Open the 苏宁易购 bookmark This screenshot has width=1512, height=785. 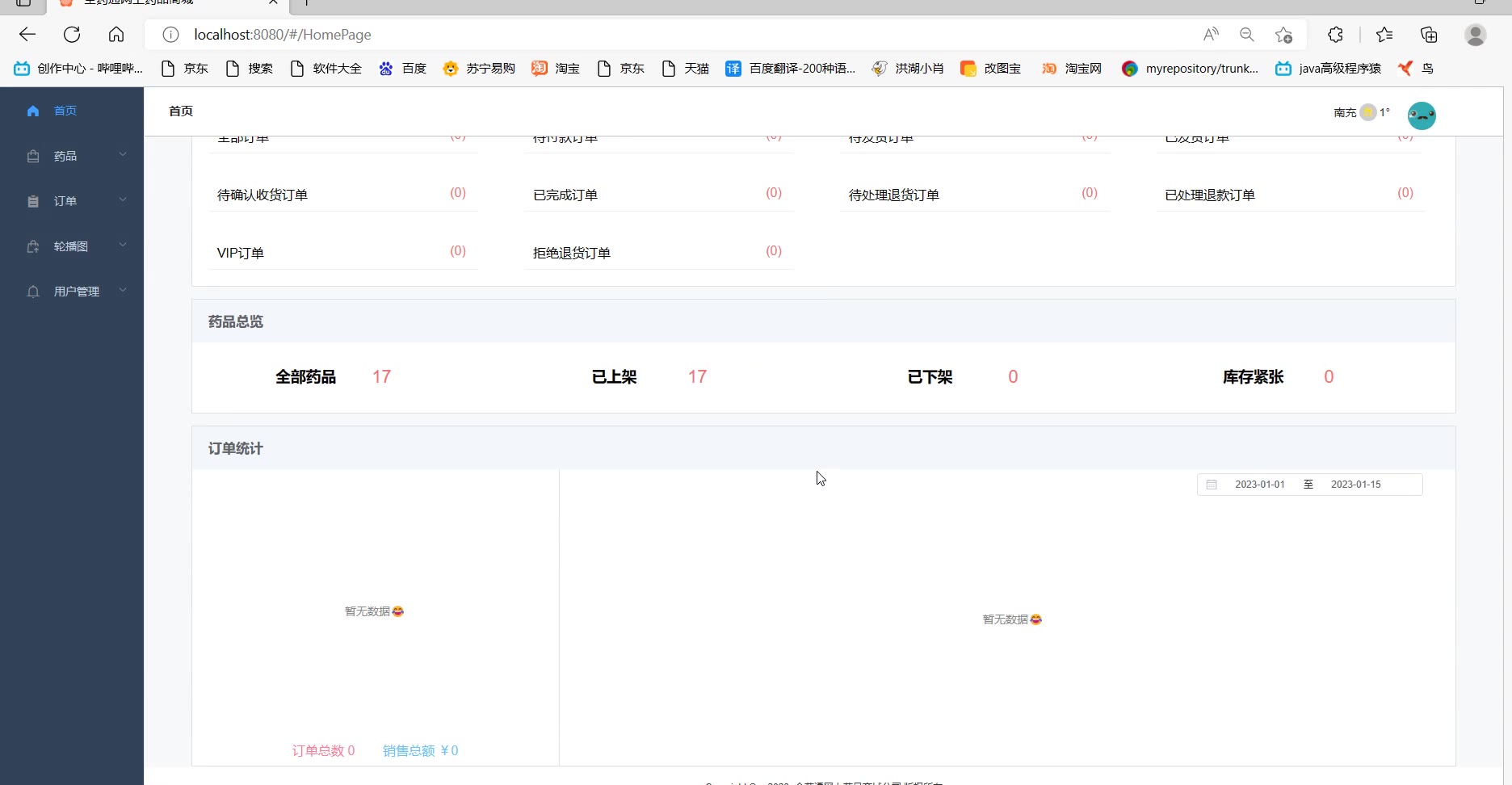coord(479,69)
